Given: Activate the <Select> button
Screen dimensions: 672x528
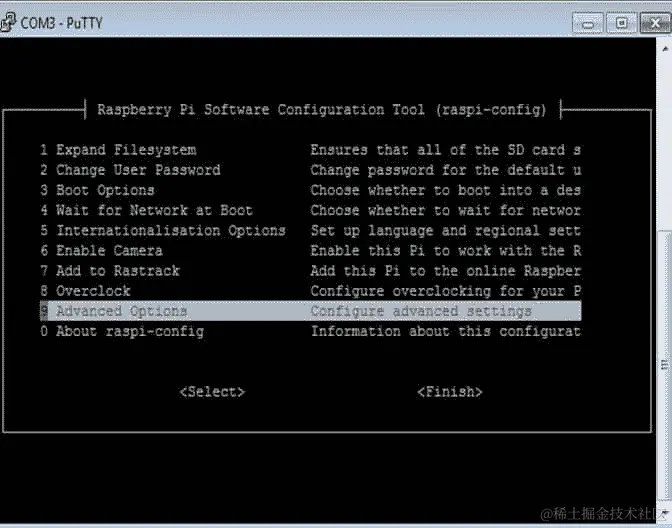Looking at the screenshot, I should pos(212,392).
